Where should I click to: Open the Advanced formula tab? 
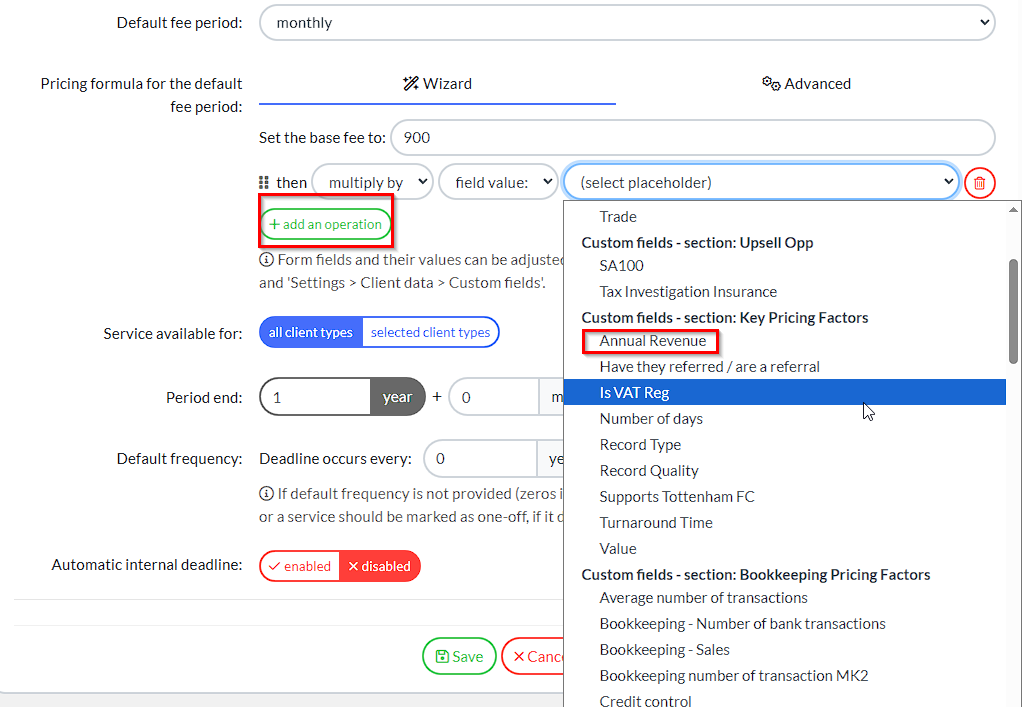pyautogui.click(x=806, y=84)
